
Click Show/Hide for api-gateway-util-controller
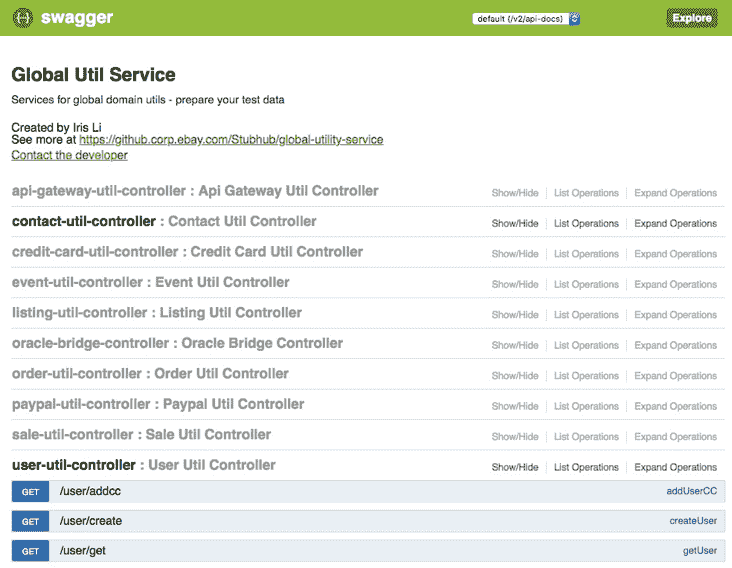515,193
